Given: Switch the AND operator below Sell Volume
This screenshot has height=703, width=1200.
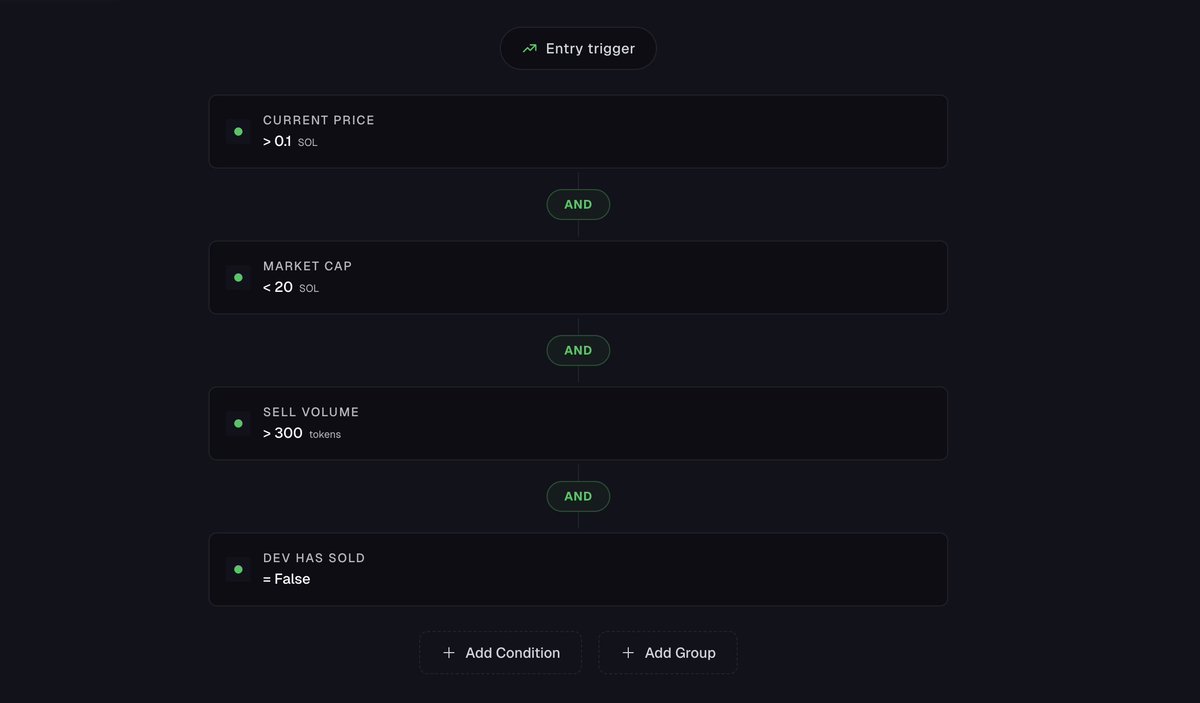Looking at the screenshot, I should click(x=578, y=496).
